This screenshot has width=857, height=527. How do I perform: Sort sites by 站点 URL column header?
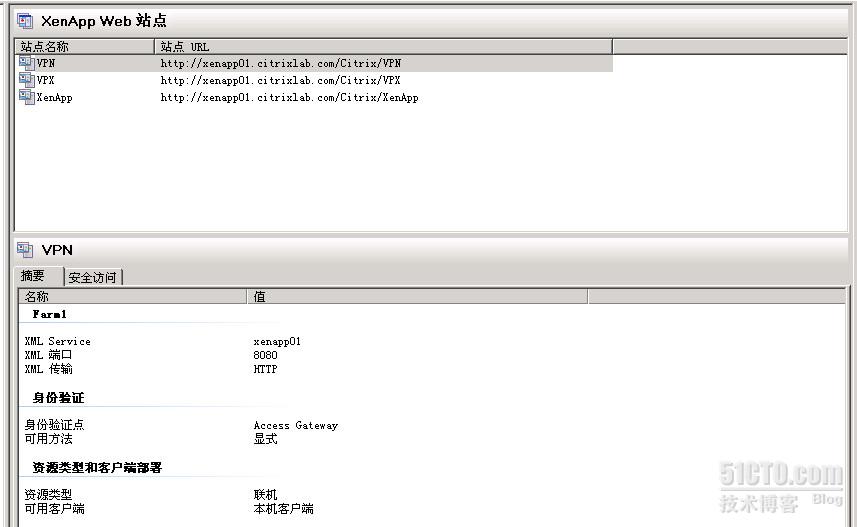pyautogui.click(x=384, y=46)
